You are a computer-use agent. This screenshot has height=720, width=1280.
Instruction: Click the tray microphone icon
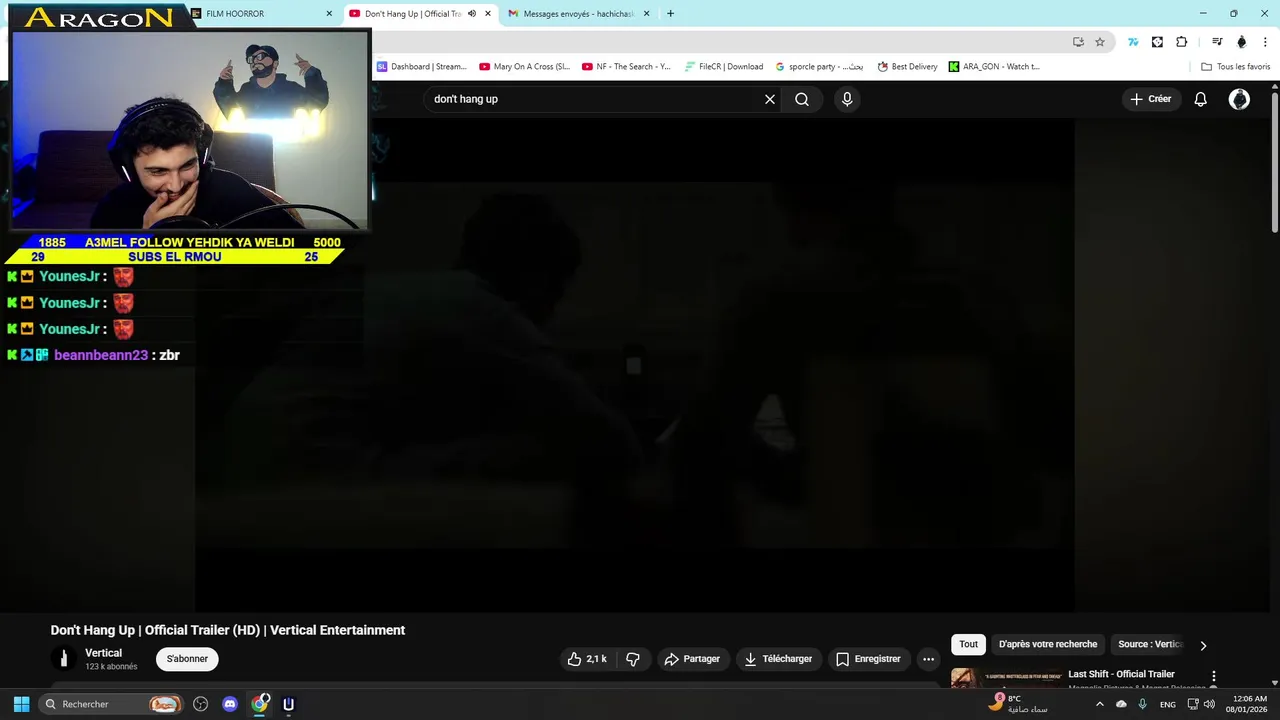[1143, 704]
